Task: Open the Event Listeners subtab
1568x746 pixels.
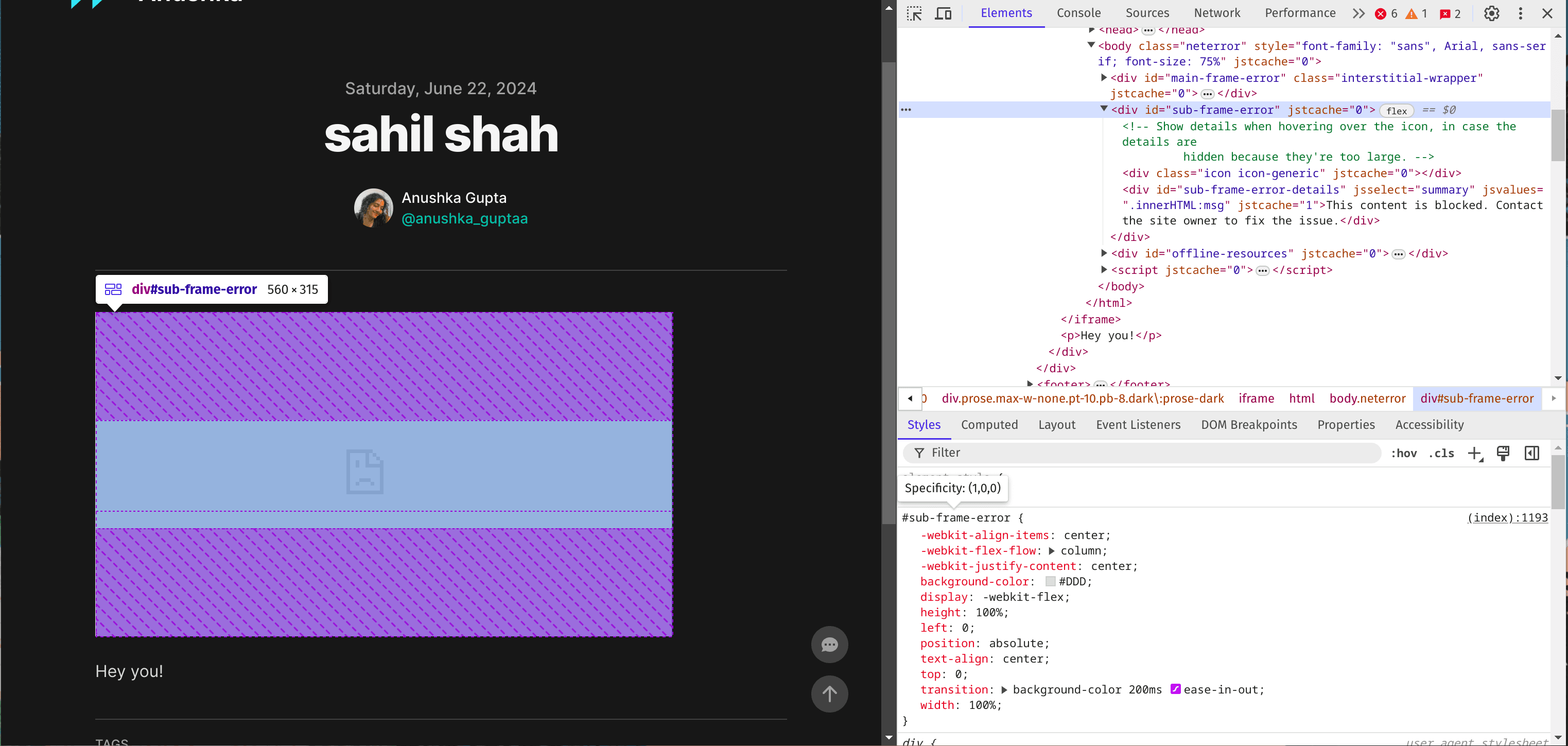Action: 1138,424
